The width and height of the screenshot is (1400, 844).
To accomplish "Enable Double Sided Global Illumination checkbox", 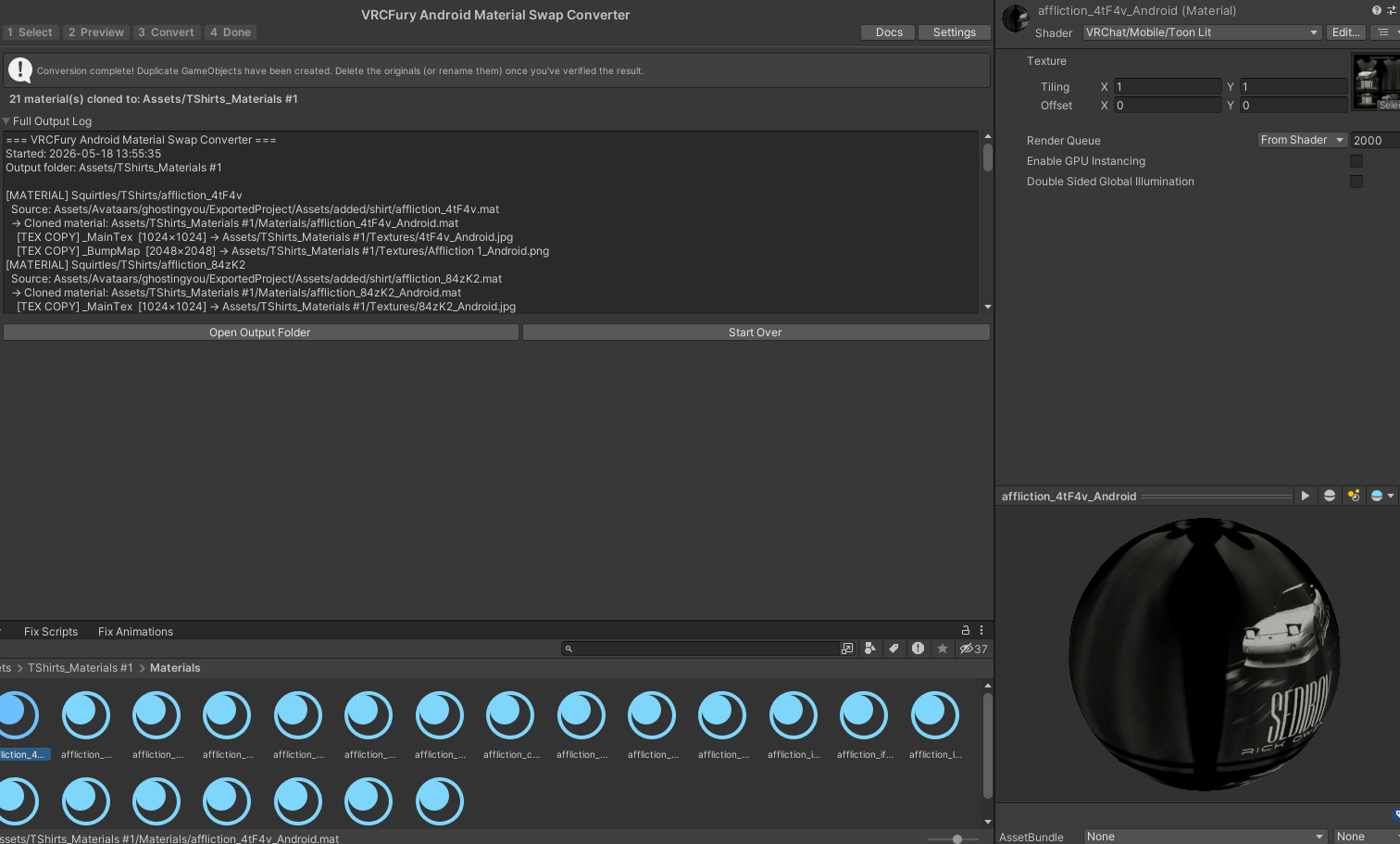I will click(x=1356, y=182).
